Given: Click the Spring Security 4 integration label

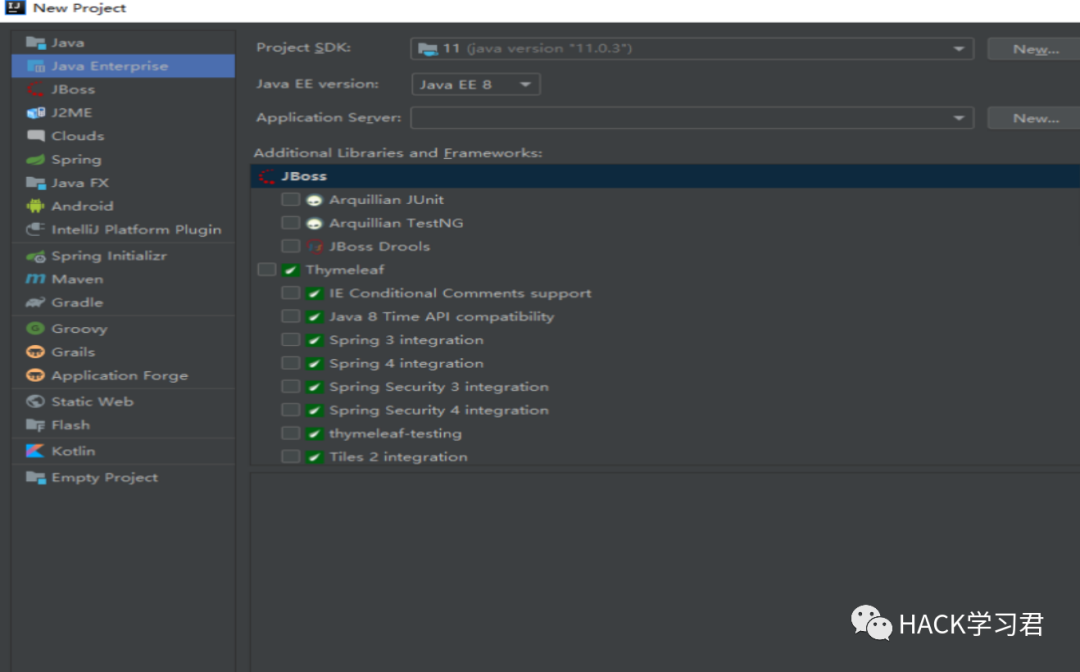Looking at the screenshot, I should pyautogui.click(x=439, y=410).
